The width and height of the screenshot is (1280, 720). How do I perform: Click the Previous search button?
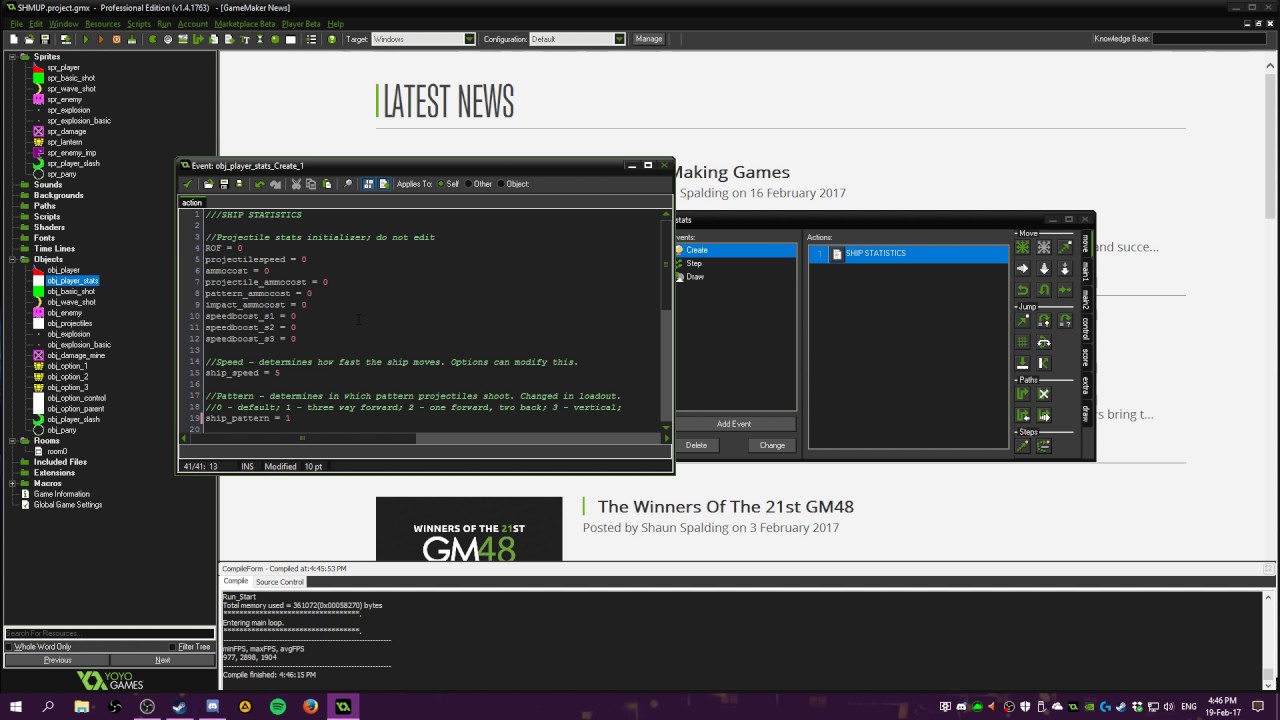(57, 660)
